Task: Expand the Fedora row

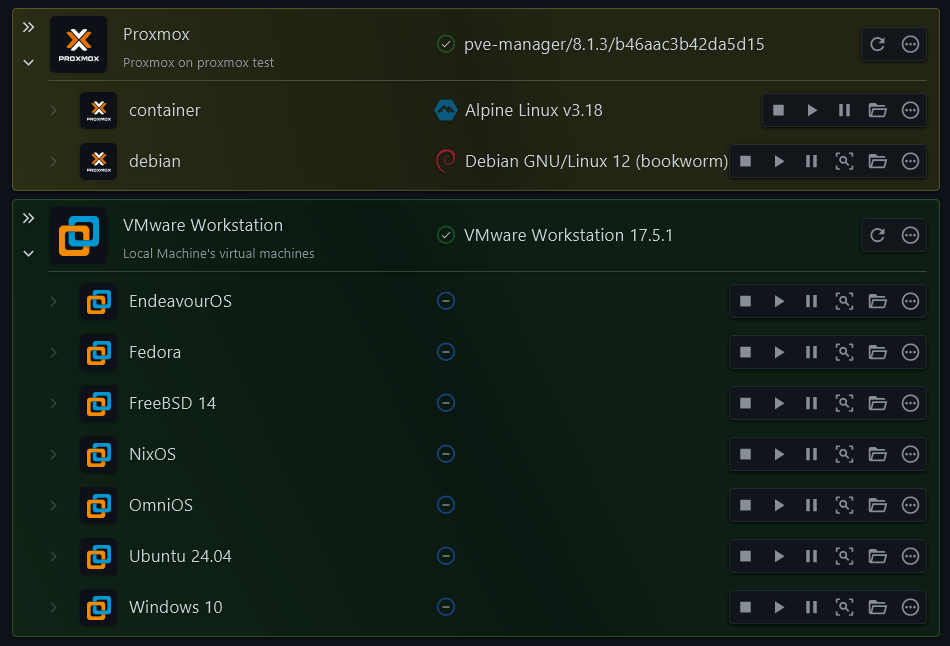Action: click(53, 352)
